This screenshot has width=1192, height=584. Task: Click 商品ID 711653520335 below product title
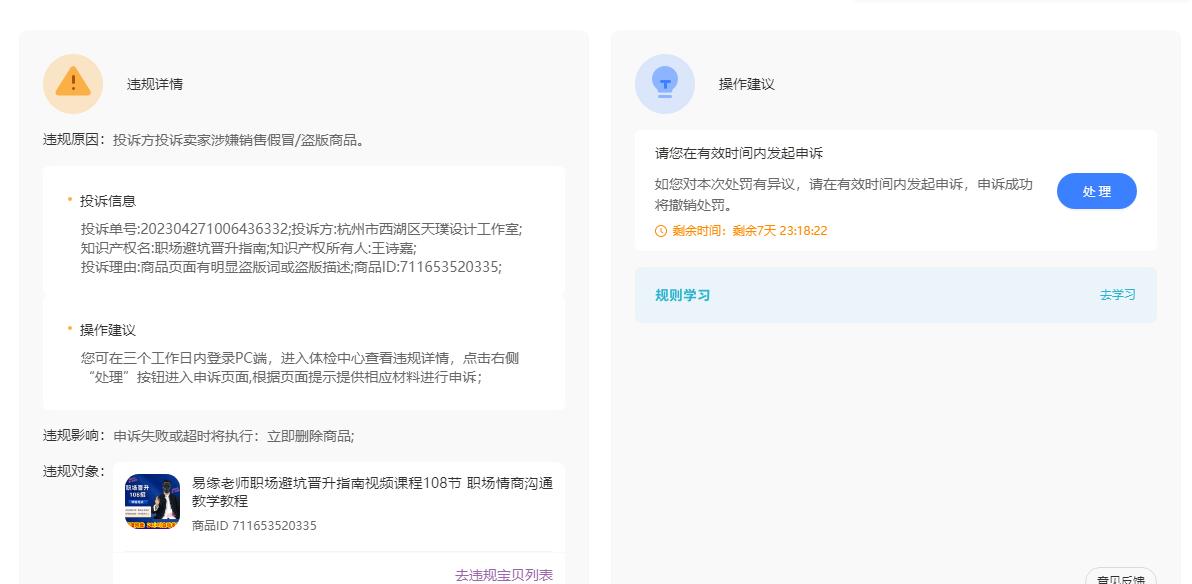pos(254,526)
